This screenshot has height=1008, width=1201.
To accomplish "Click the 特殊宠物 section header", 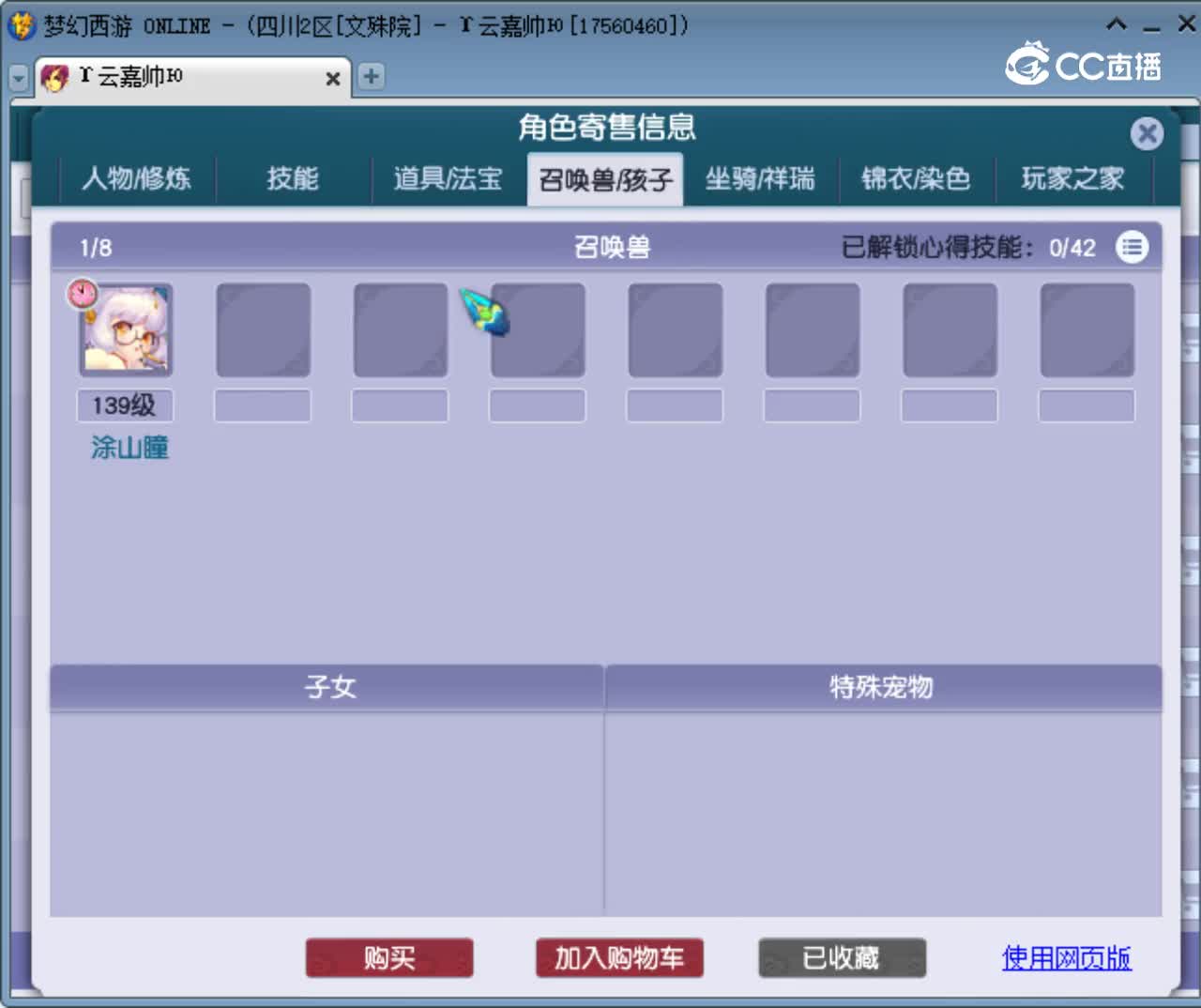I will (882, 687).
